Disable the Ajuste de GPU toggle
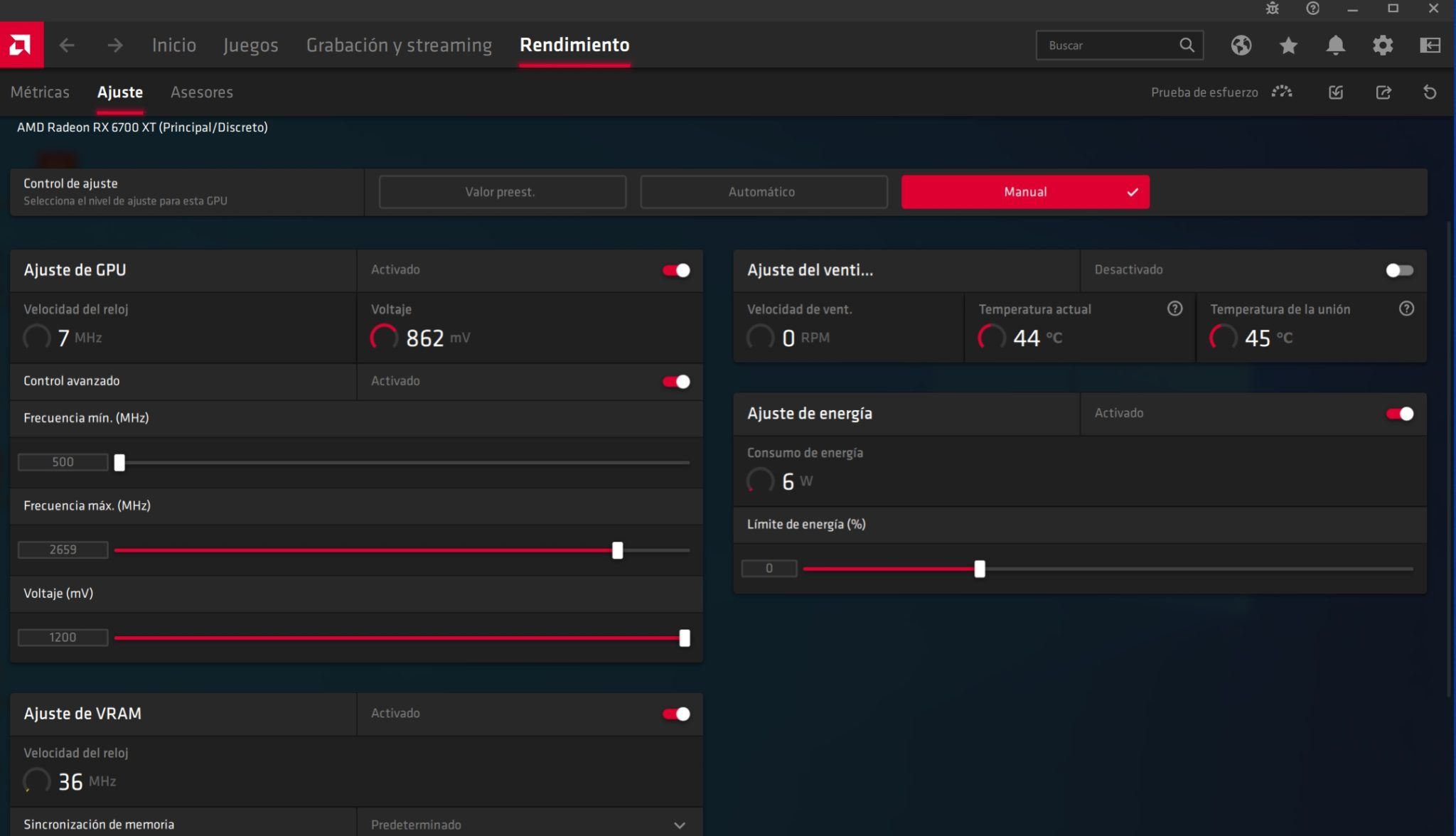The width and height of the screenshot is (1456, 836). tap(675, 270)
